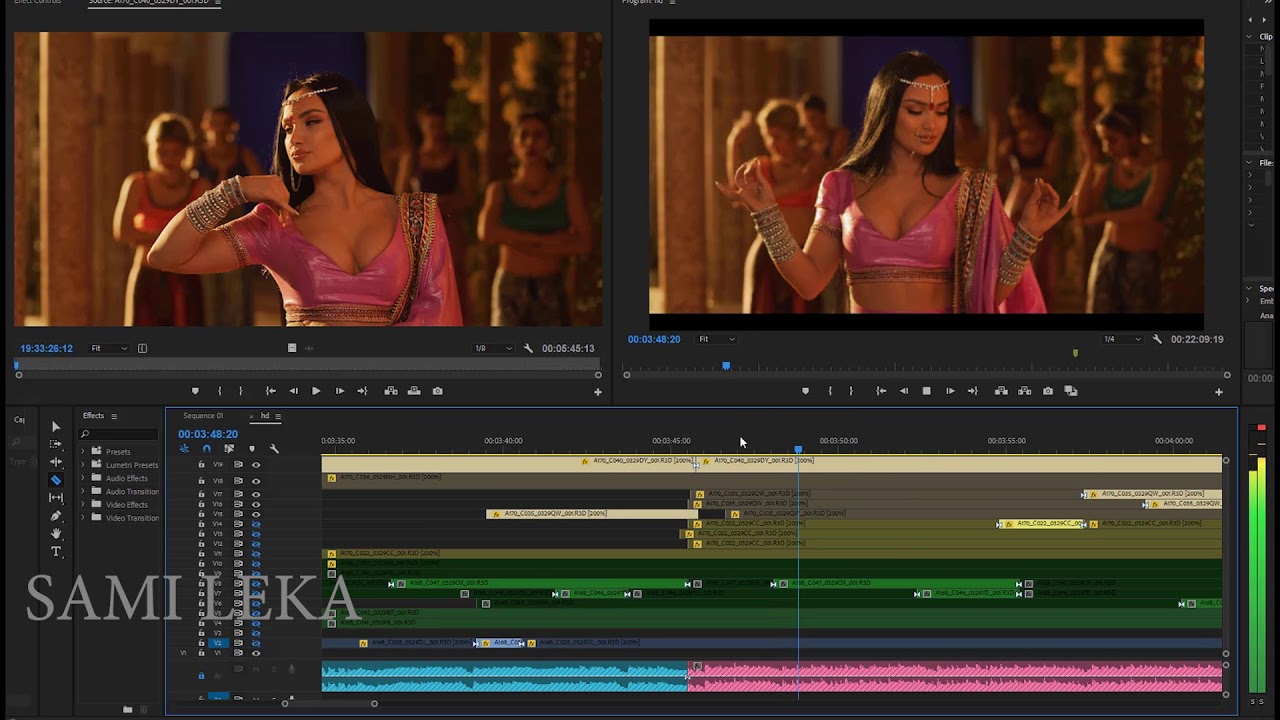This screenshot has width=1280, height=720.
Task: Open Button Editor plus in Source Monitor
Action: (x=598, y=392)
